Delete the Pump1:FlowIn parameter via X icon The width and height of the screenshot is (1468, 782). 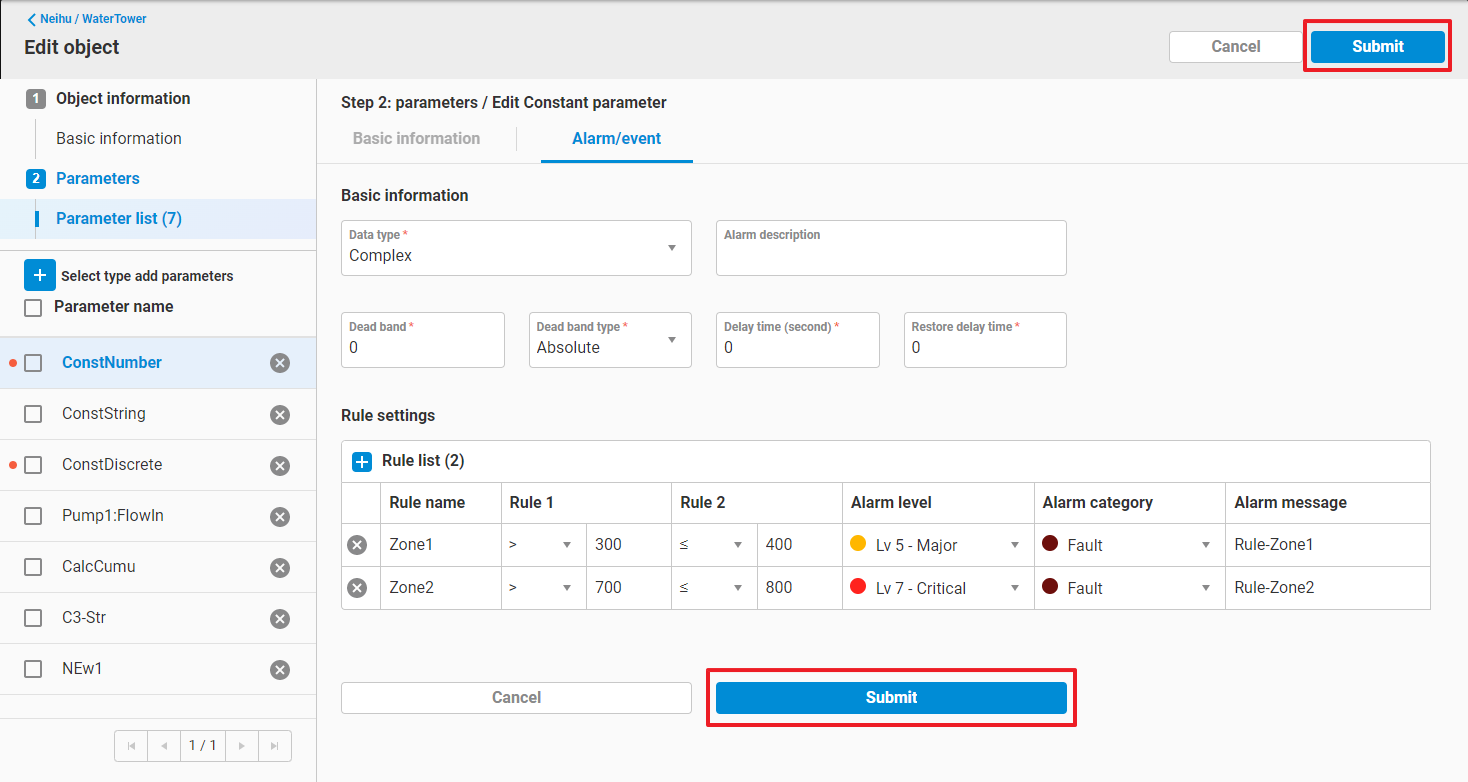pyautogui.click(x=280, y=516)
